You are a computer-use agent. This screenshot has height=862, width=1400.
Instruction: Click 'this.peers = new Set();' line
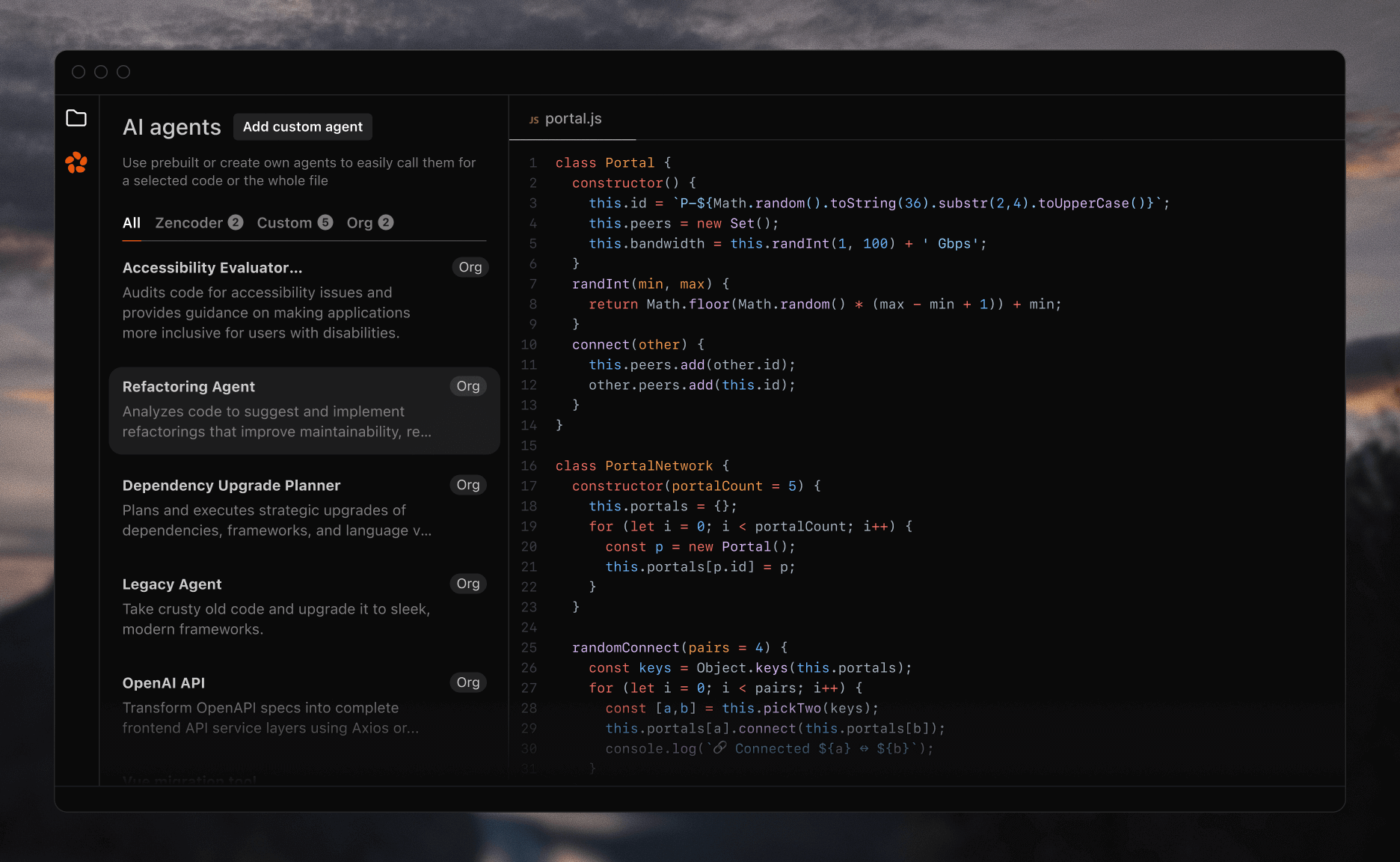(684, 224)
